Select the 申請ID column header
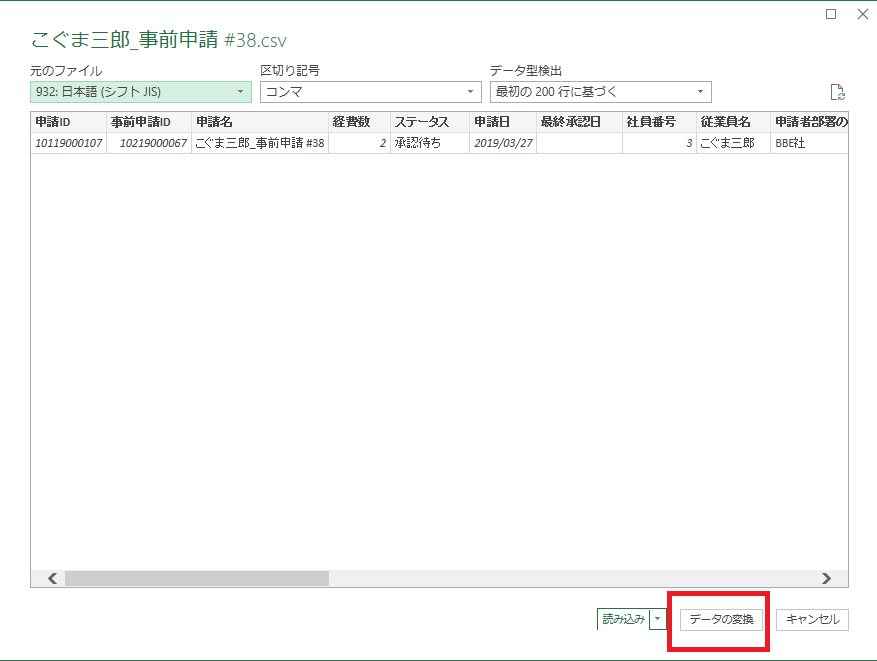 [x=69, y=122]
